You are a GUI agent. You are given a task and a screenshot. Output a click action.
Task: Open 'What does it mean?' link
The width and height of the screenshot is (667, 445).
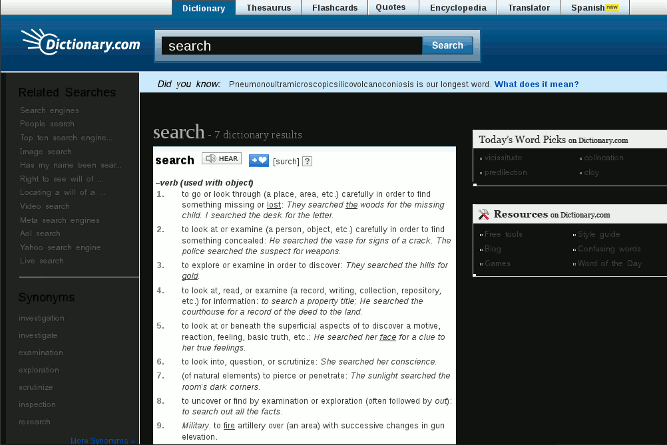click(x=536, y=84)
